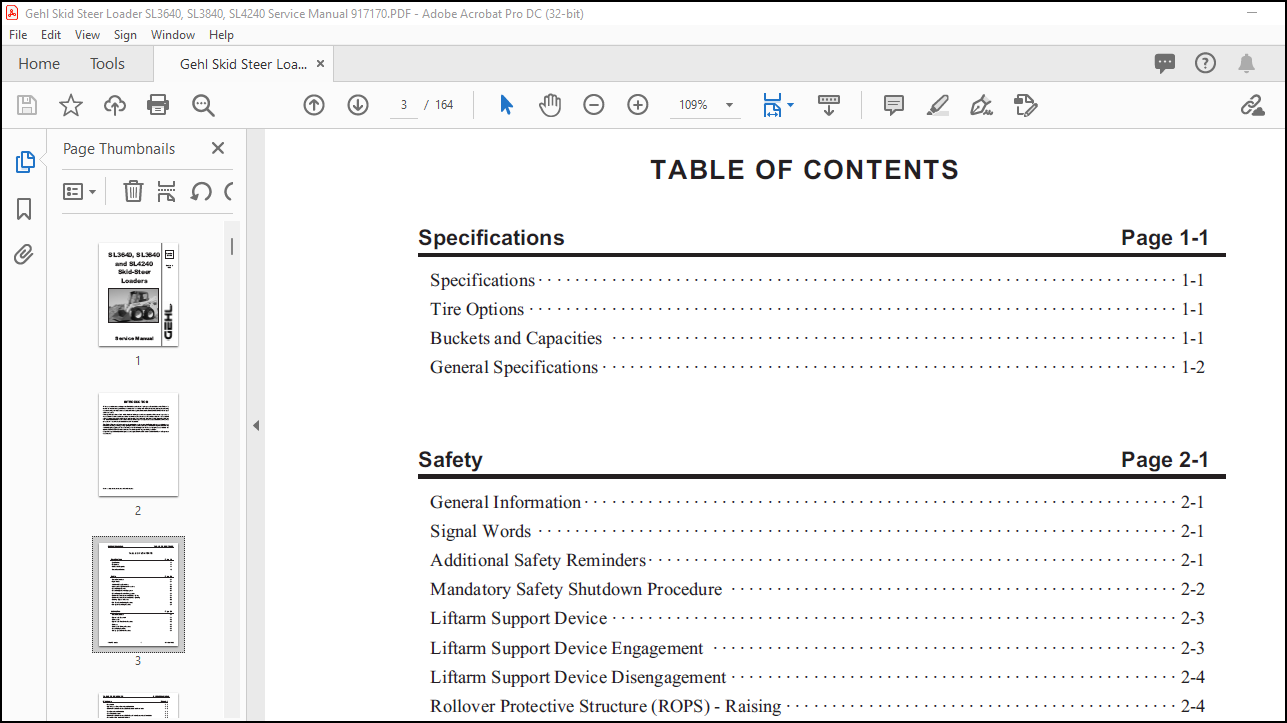
Task: Open the Attachments paperclip panel icon
Action: click(25, 254)
